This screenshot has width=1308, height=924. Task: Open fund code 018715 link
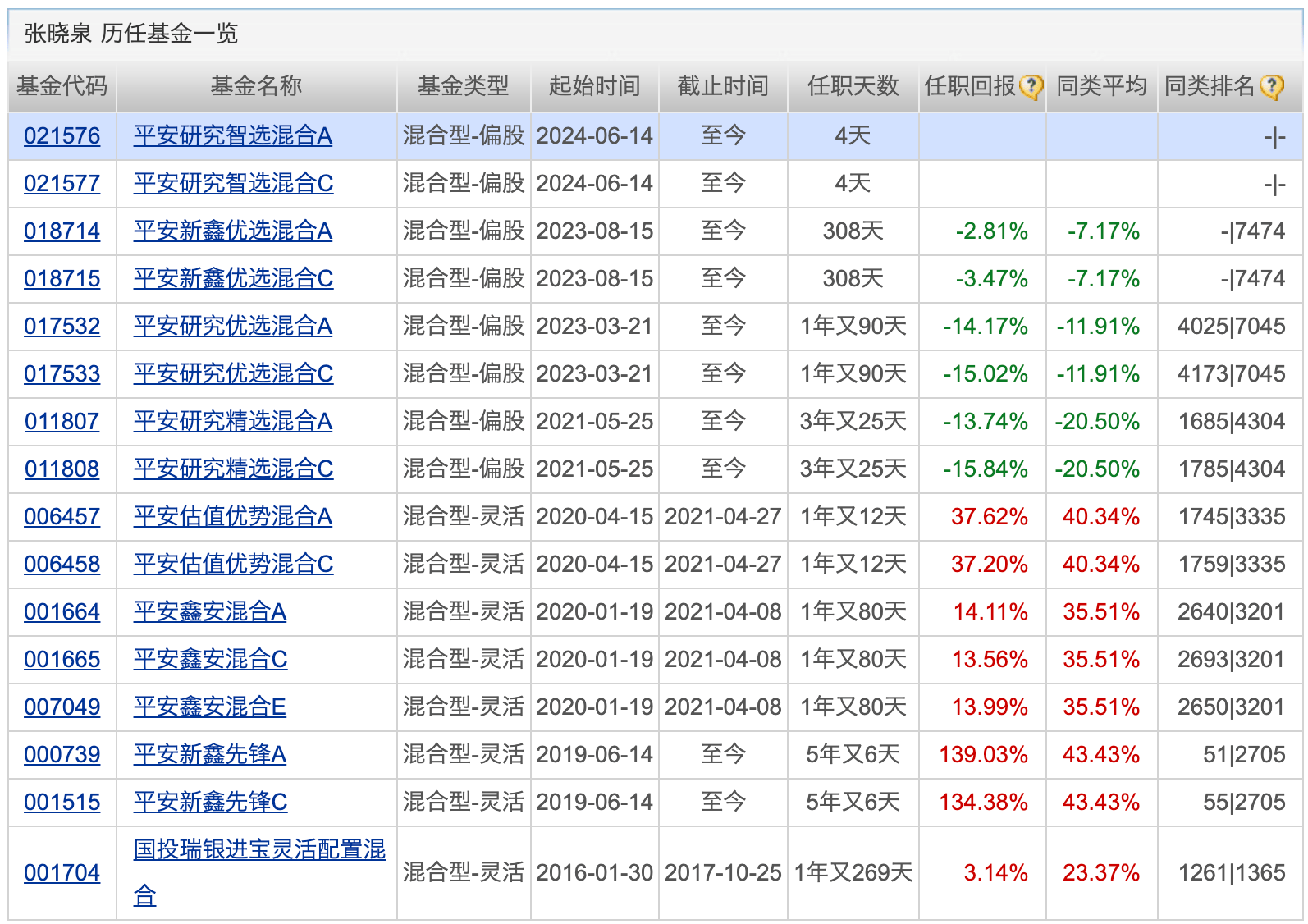(x=62, y=278)
